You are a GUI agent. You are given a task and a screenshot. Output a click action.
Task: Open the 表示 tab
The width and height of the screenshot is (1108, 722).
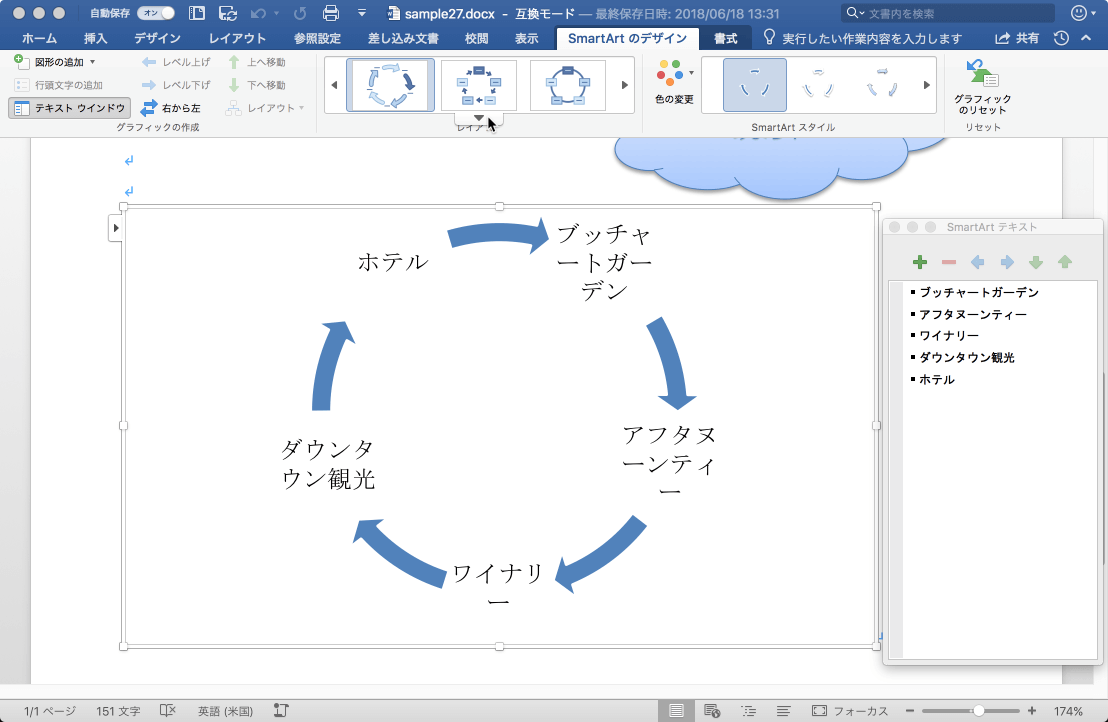click(526, 38)
